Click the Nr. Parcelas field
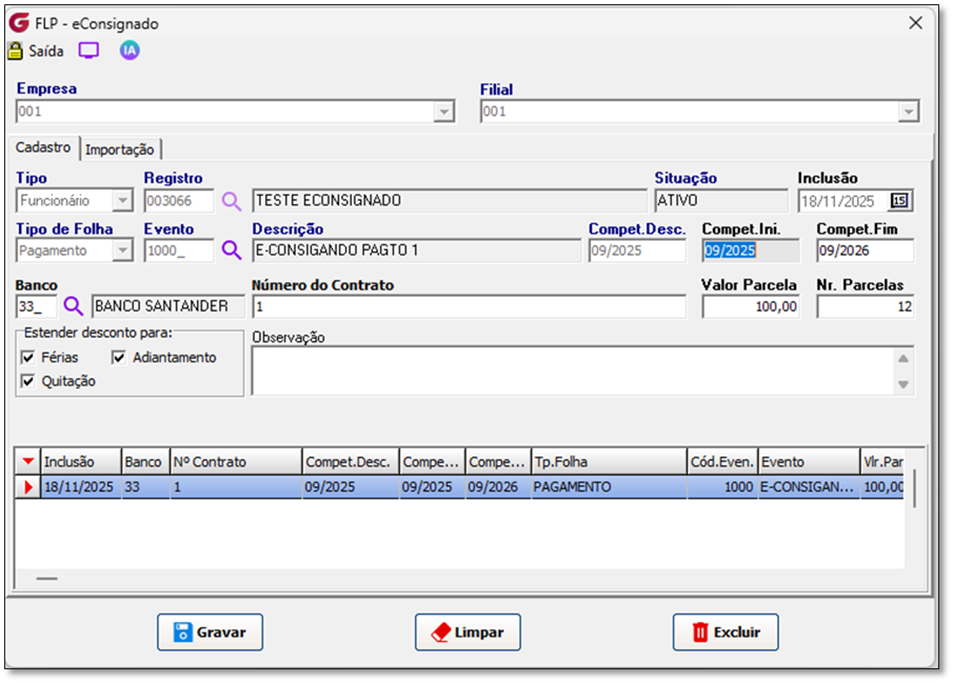Screen dimensions: 953x683 coord(865,306)
